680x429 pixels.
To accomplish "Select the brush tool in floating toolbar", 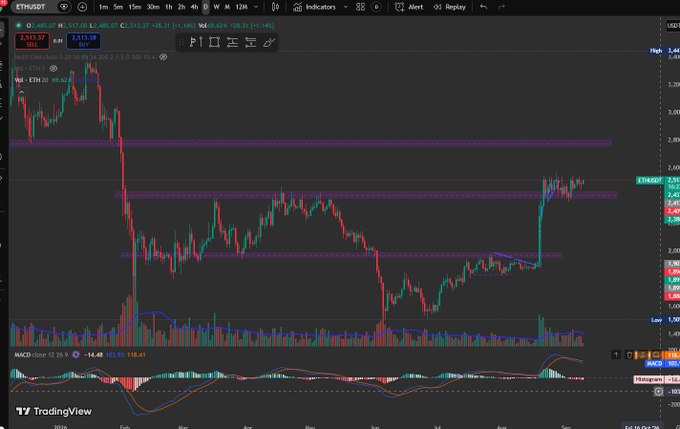I will pos(269,42).
